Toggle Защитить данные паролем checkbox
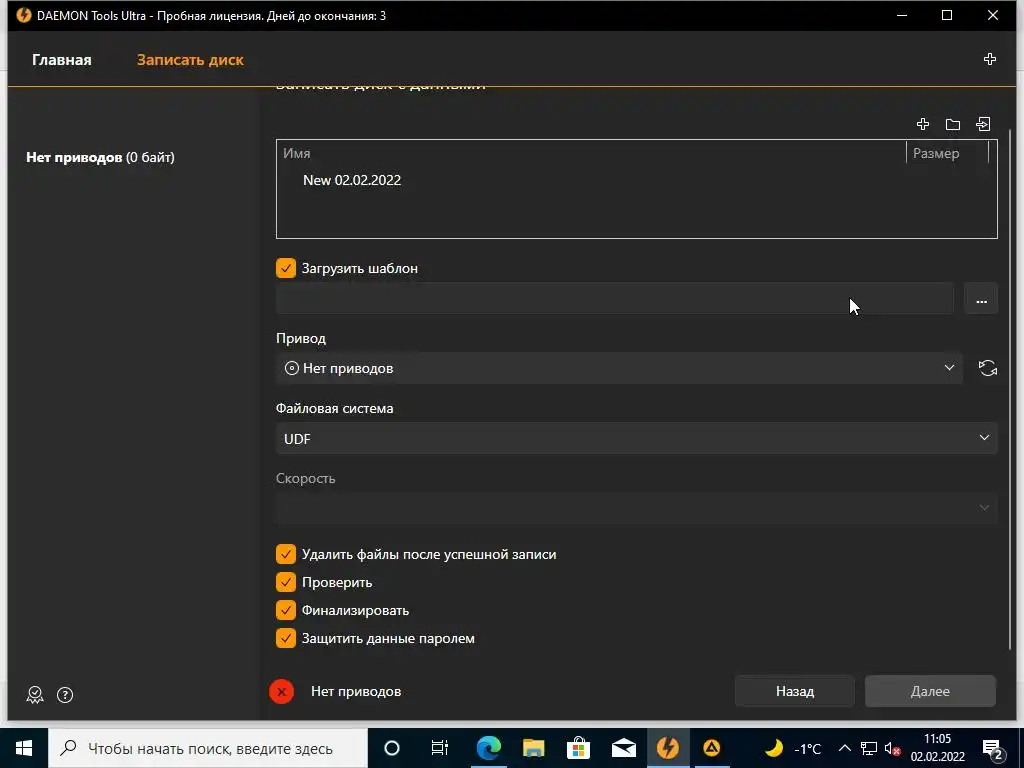 tap(285, 638)
